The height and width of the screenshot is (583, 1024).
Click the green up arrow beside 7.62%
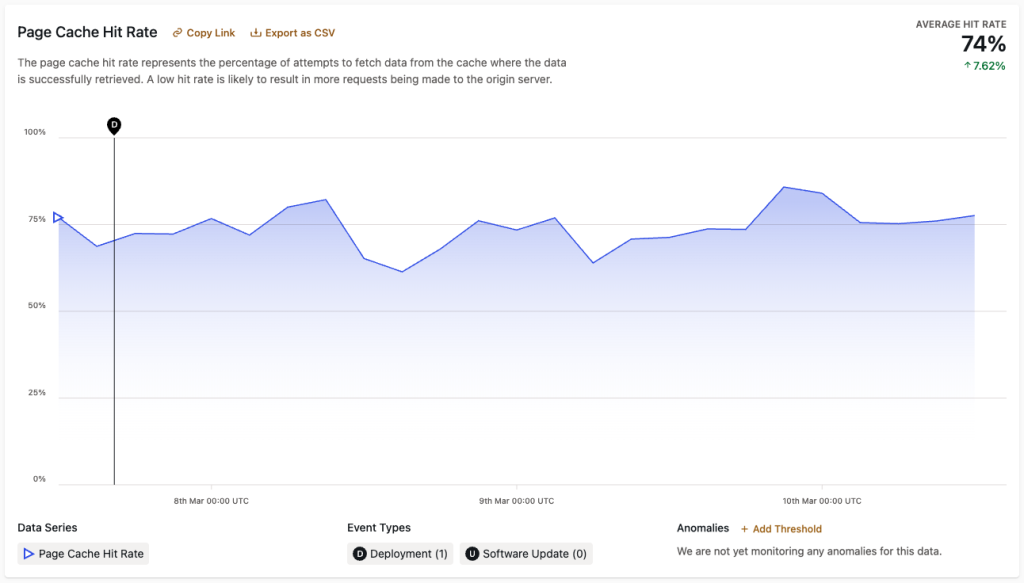[x=966, y=66]
